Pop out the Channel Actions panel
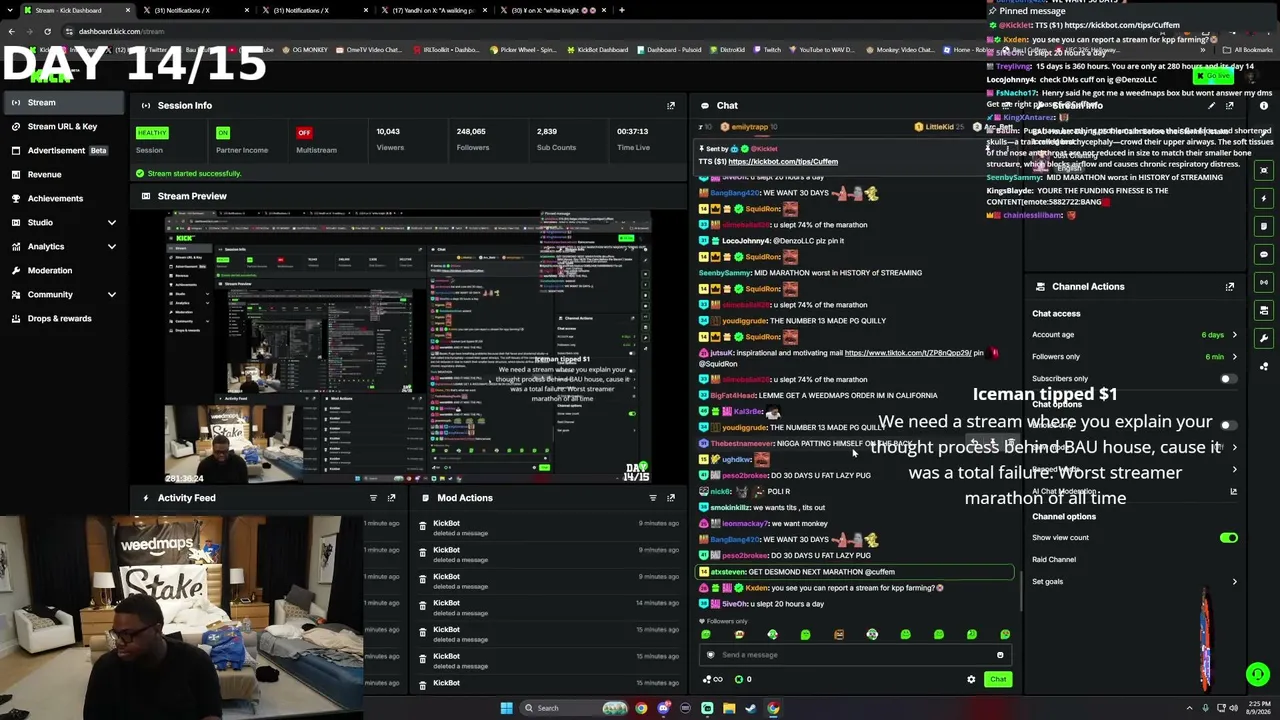The height and width of the screenshot is (720, 1280). tap(1230, 286)
